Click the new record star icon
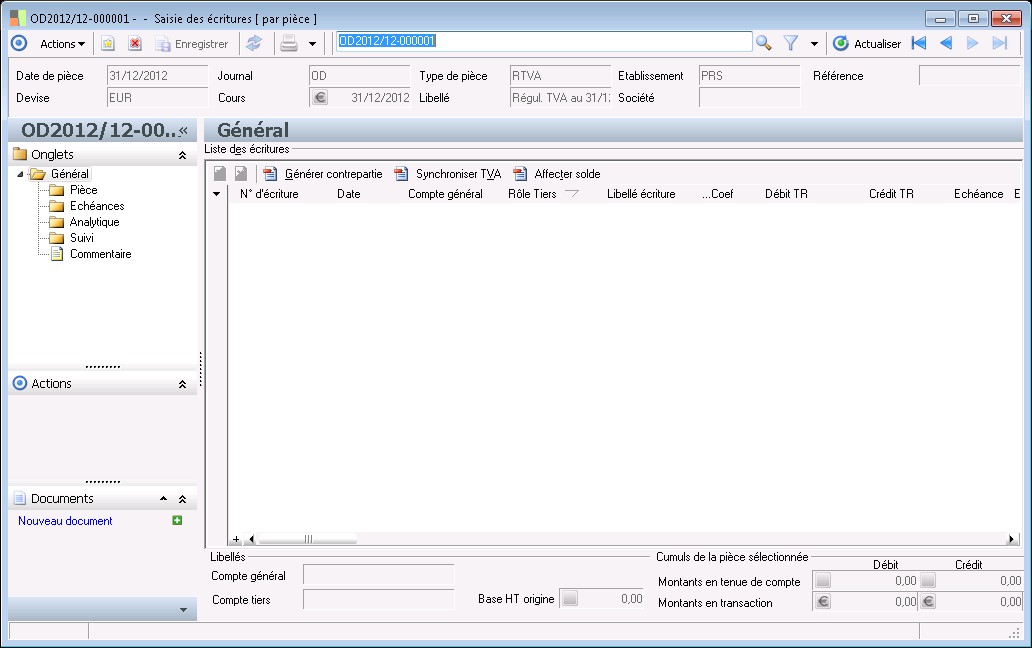1032x648 pixels. point(107,44)
